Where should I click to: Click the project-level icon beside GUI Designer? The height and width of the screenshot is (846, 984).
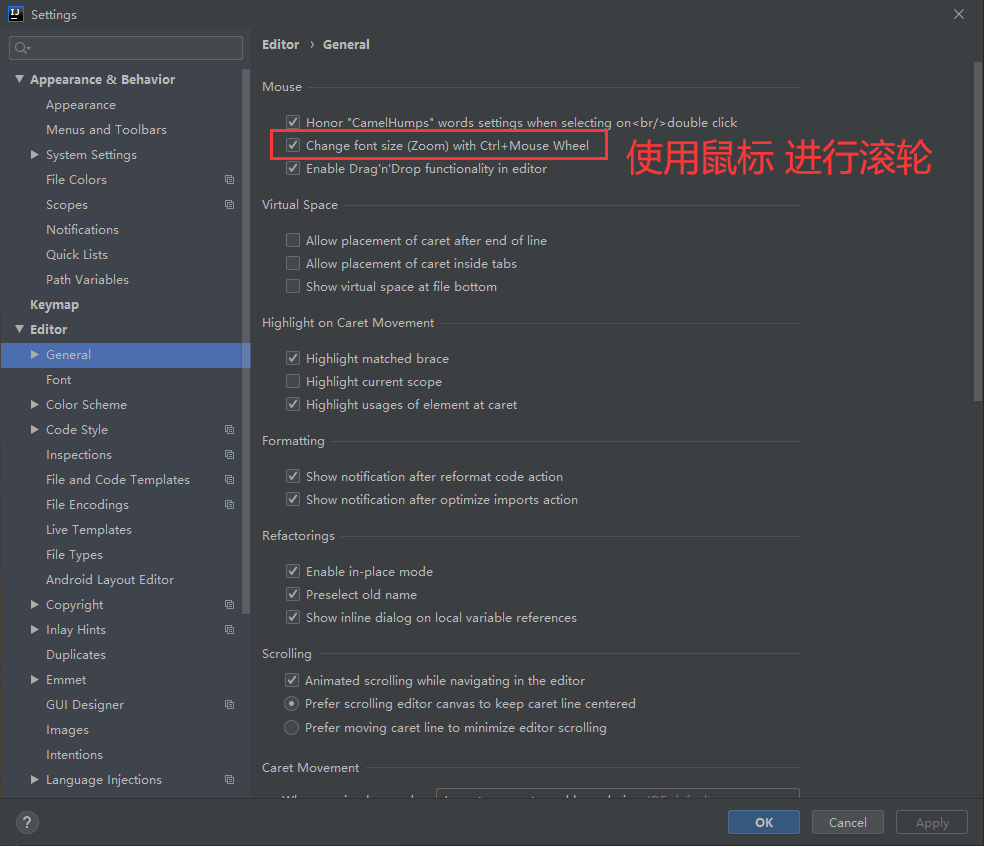(230, 704)
